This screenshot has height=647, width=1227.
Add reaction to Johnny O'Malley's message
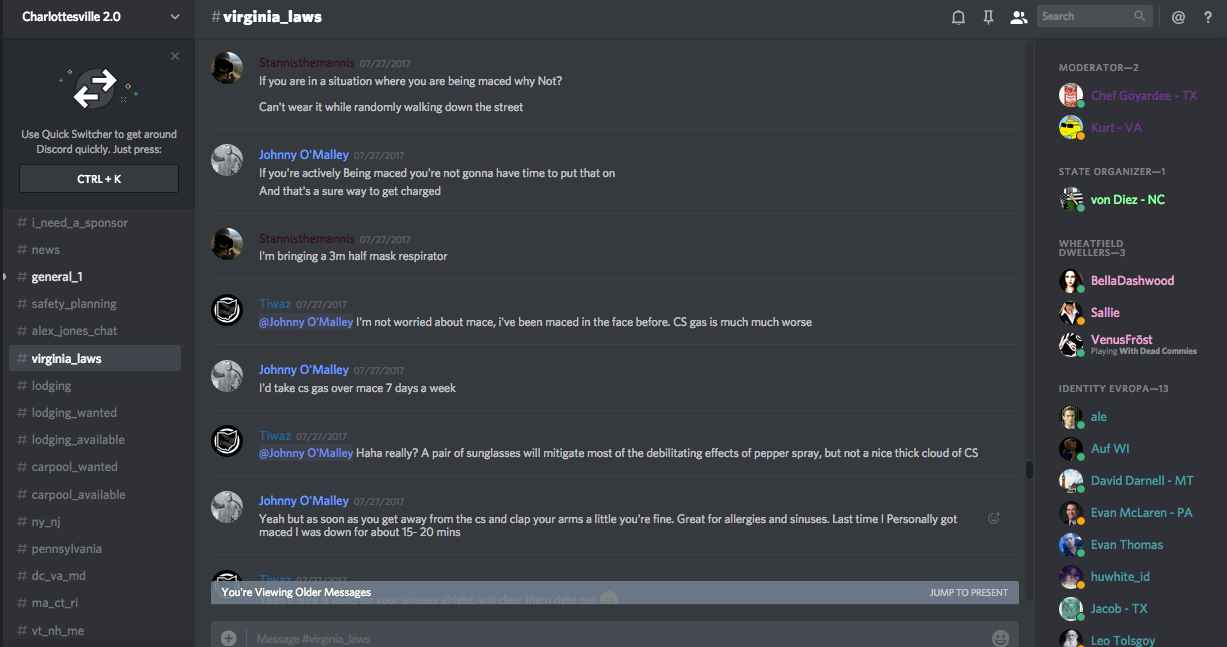click(x=993, y=518)
